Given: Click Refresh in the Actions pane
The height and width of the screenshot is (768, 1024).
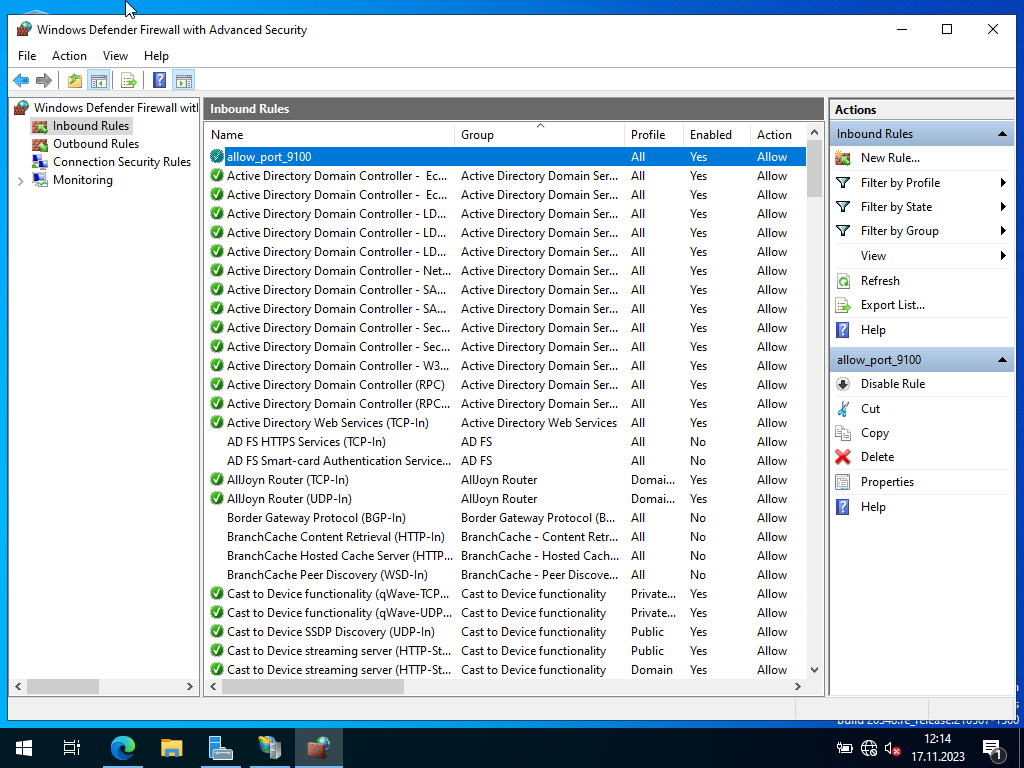Looking at the screenshot, I should (x=880, y=281).
